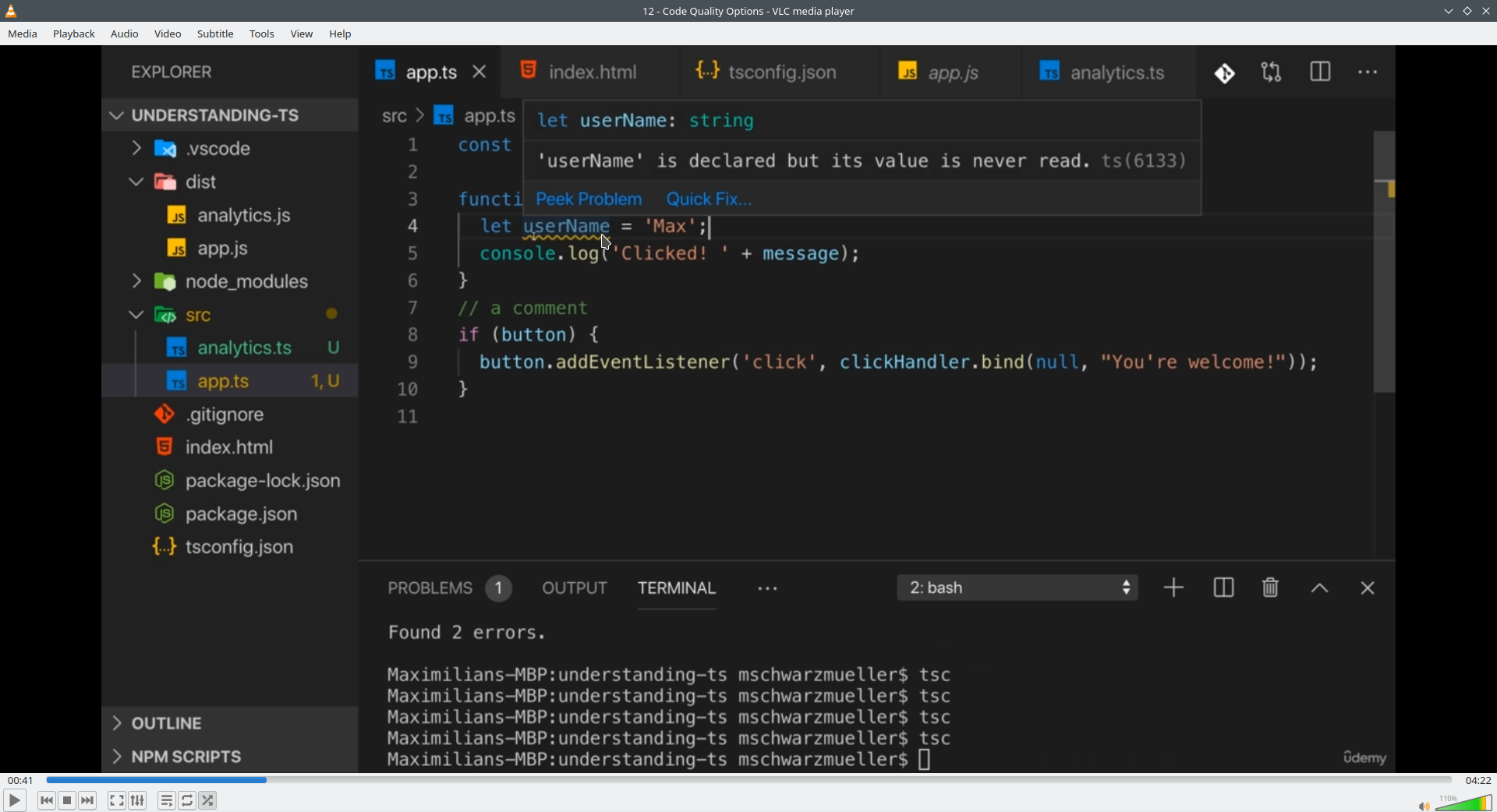Collapse the src folder
The height and width of the screenshot is (812, 1497).
pos(137,315)
